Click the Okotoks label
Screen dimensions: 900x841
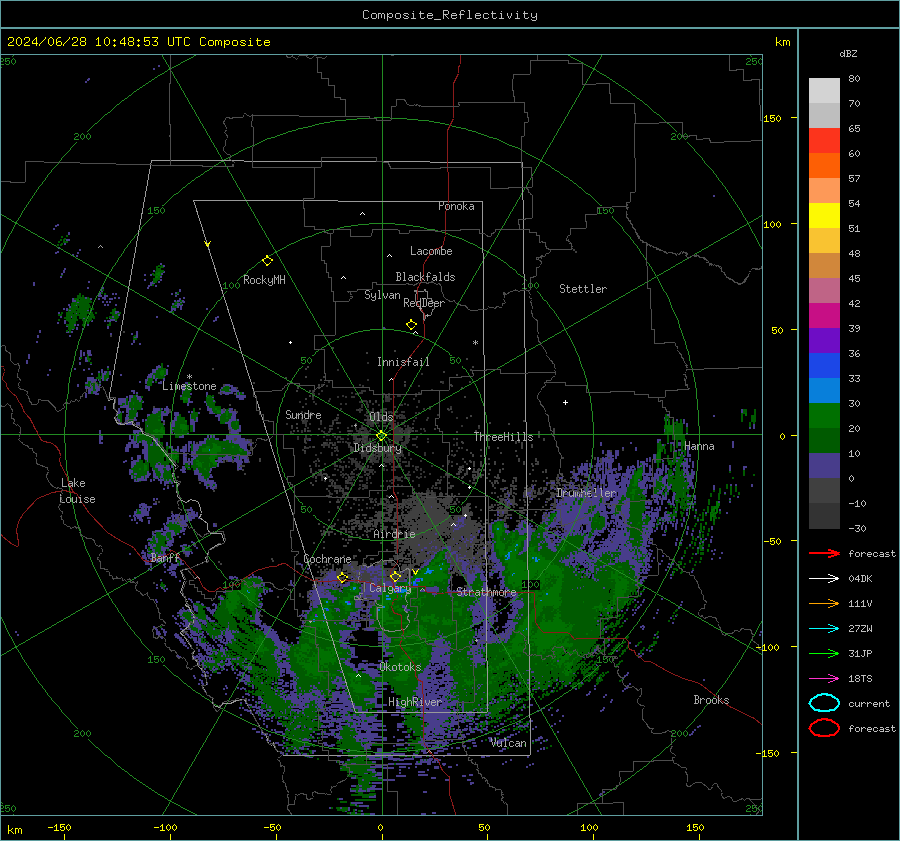click(x=400, y=667)
